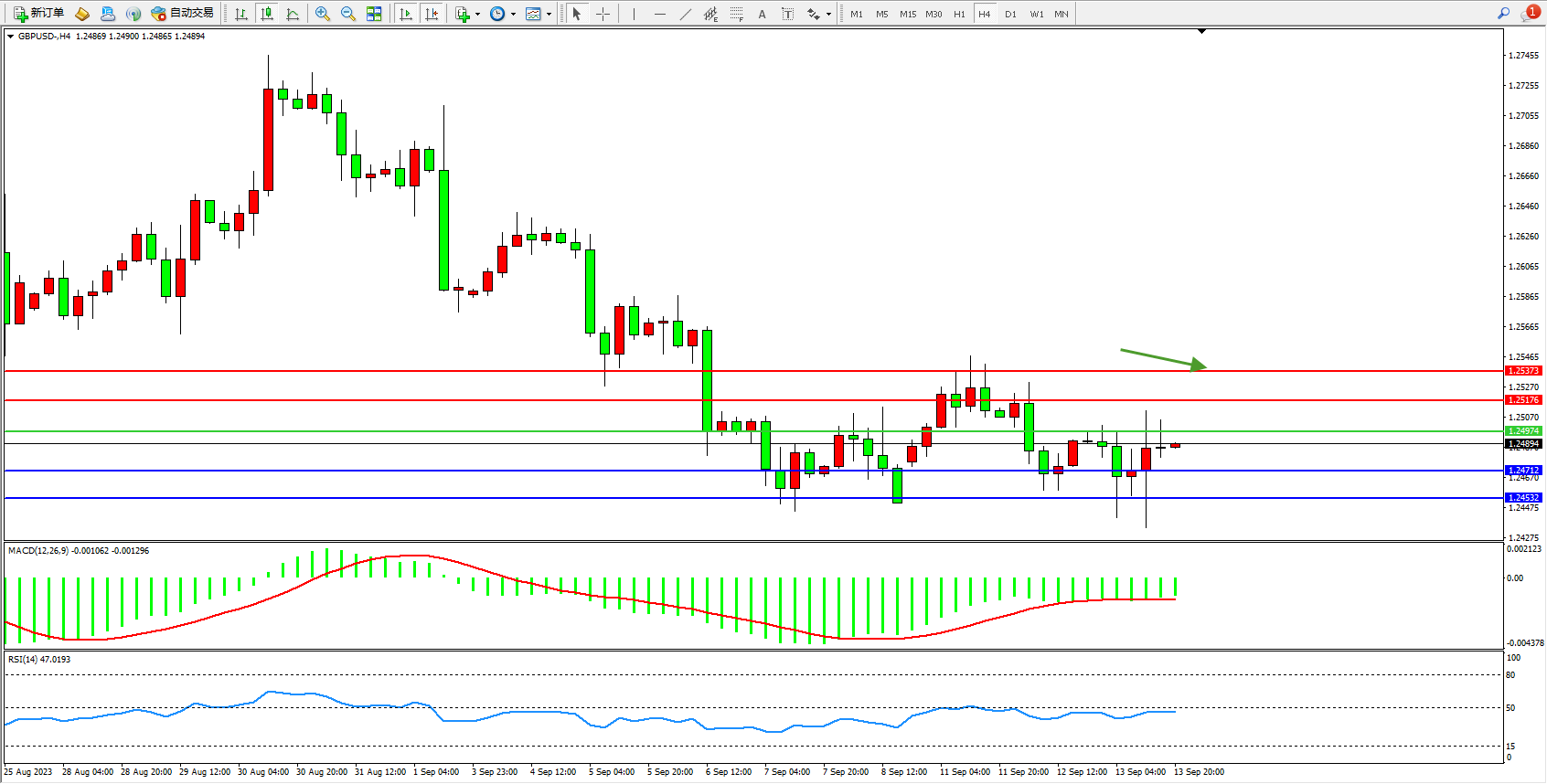Open search with the magnifier icon
The image size is (1547, 784).
coord(1503,14)
